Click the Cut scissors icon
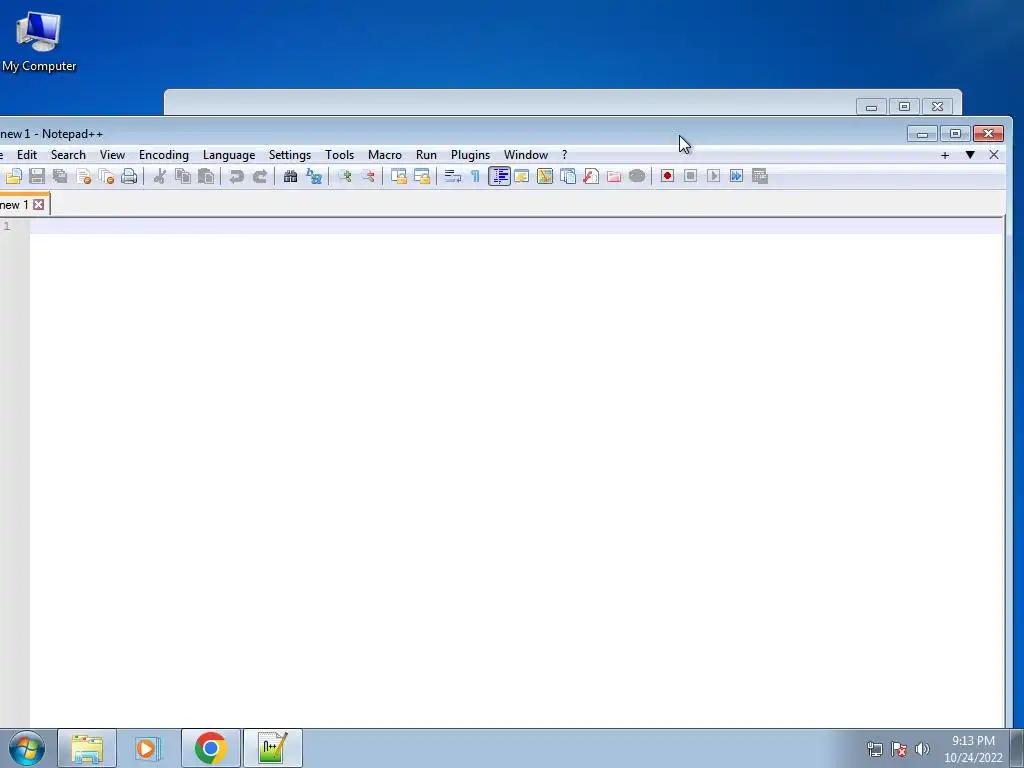This screenshot has height=768, width=1024. coord(159,176)
